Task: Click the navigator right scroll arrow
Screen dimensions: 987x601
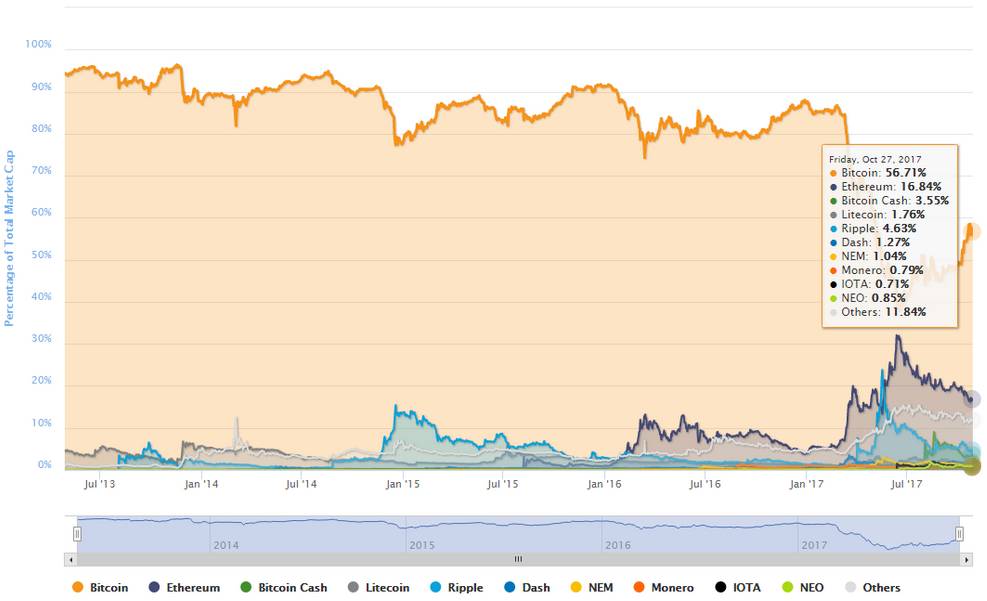Action: (x=966, y=559)
